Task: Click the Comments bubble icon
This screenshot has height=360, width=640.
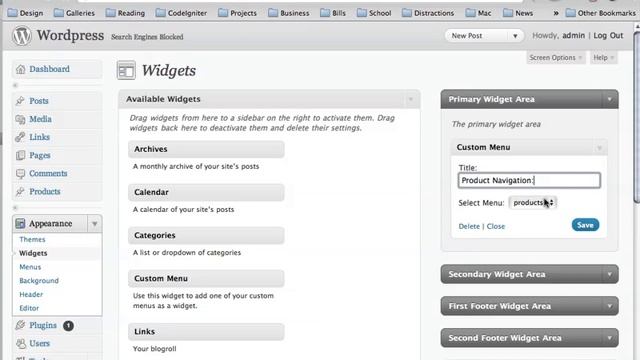Action: coord(20,173)
